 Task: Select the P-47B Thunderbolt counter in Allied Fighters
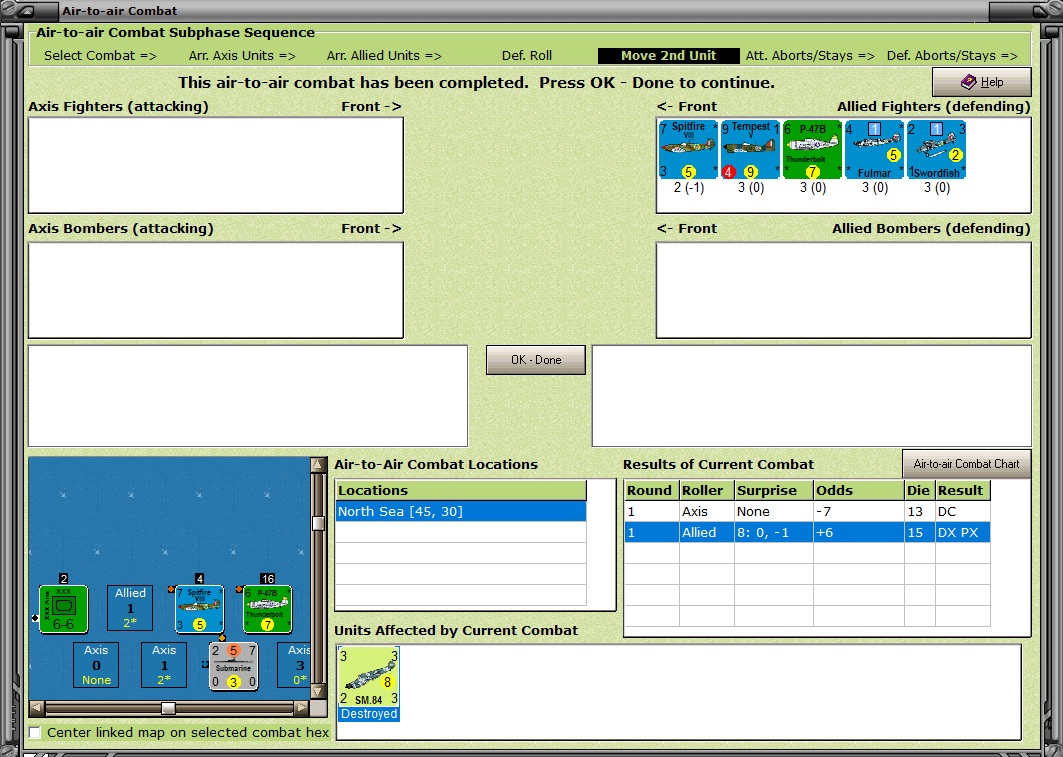(812, 150)
